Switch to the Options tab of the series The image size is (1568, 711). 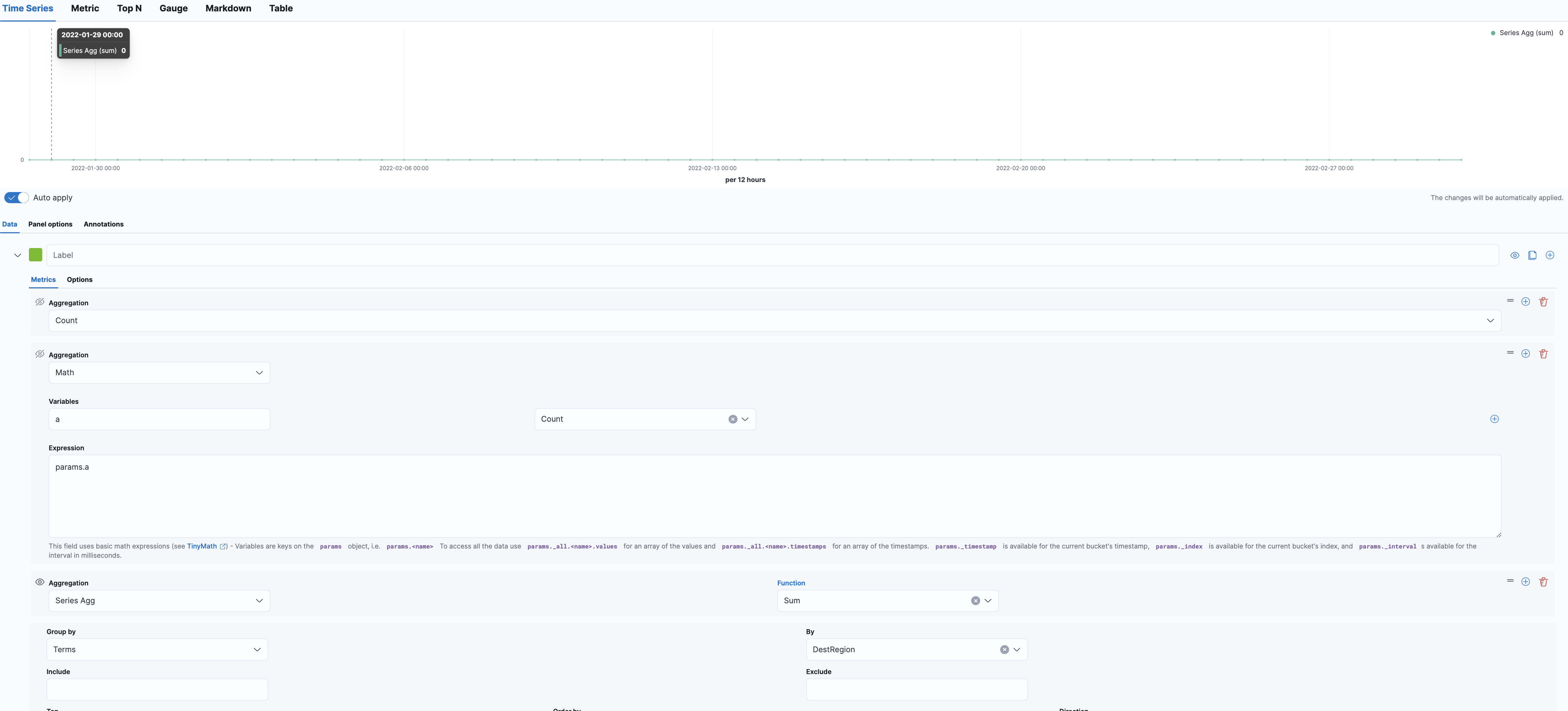(80, 280)
